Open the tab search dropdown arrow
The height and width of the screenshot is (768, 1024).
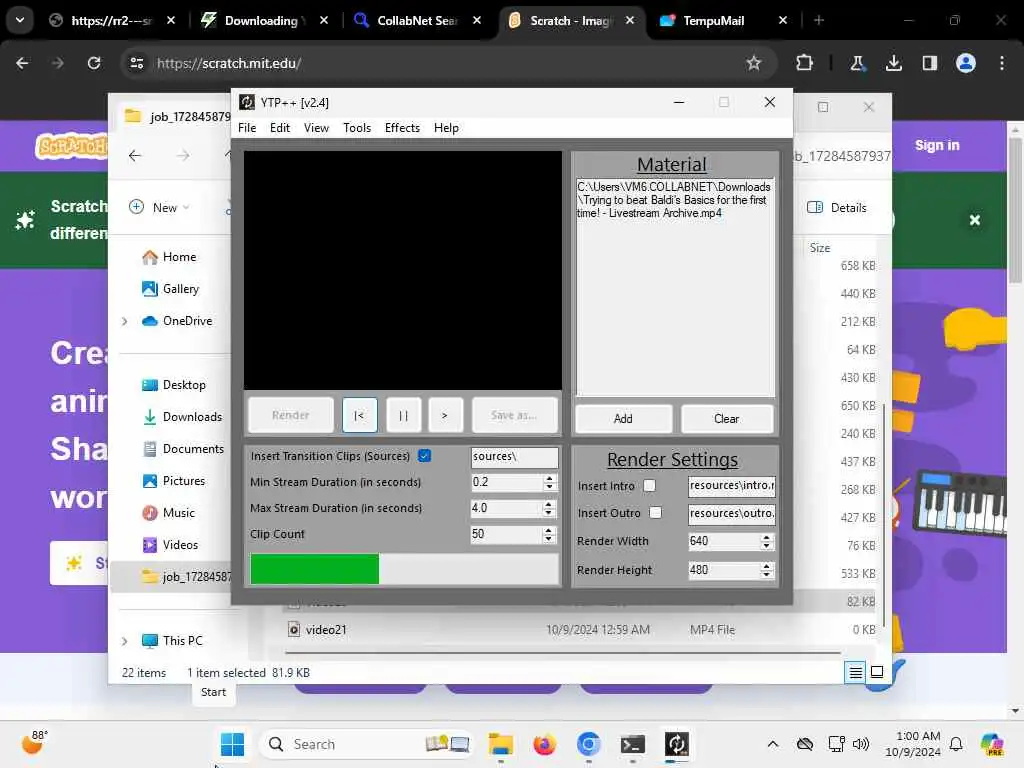click(20, 20)
